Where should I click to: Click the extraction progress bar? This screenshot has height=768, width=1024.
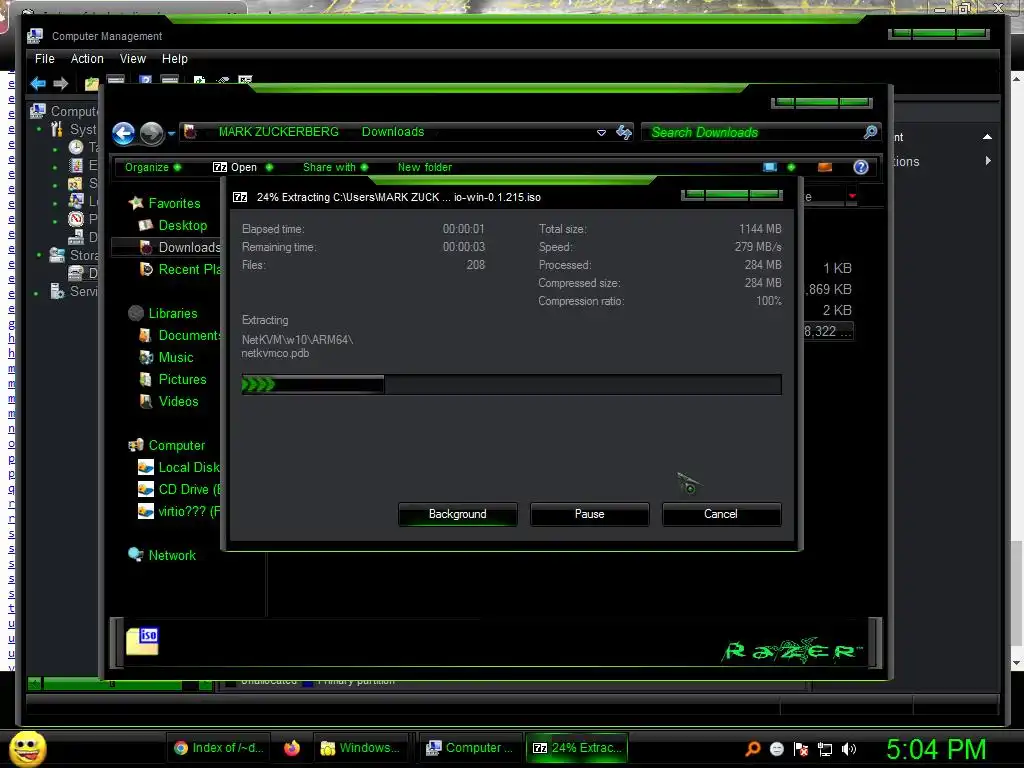pos(511,384)
